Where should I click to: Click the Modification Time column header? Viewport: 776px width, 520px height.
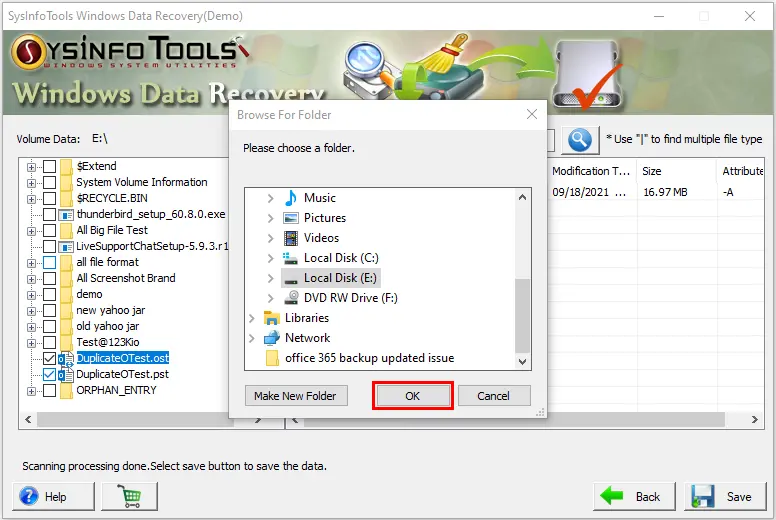coord(592,171)
